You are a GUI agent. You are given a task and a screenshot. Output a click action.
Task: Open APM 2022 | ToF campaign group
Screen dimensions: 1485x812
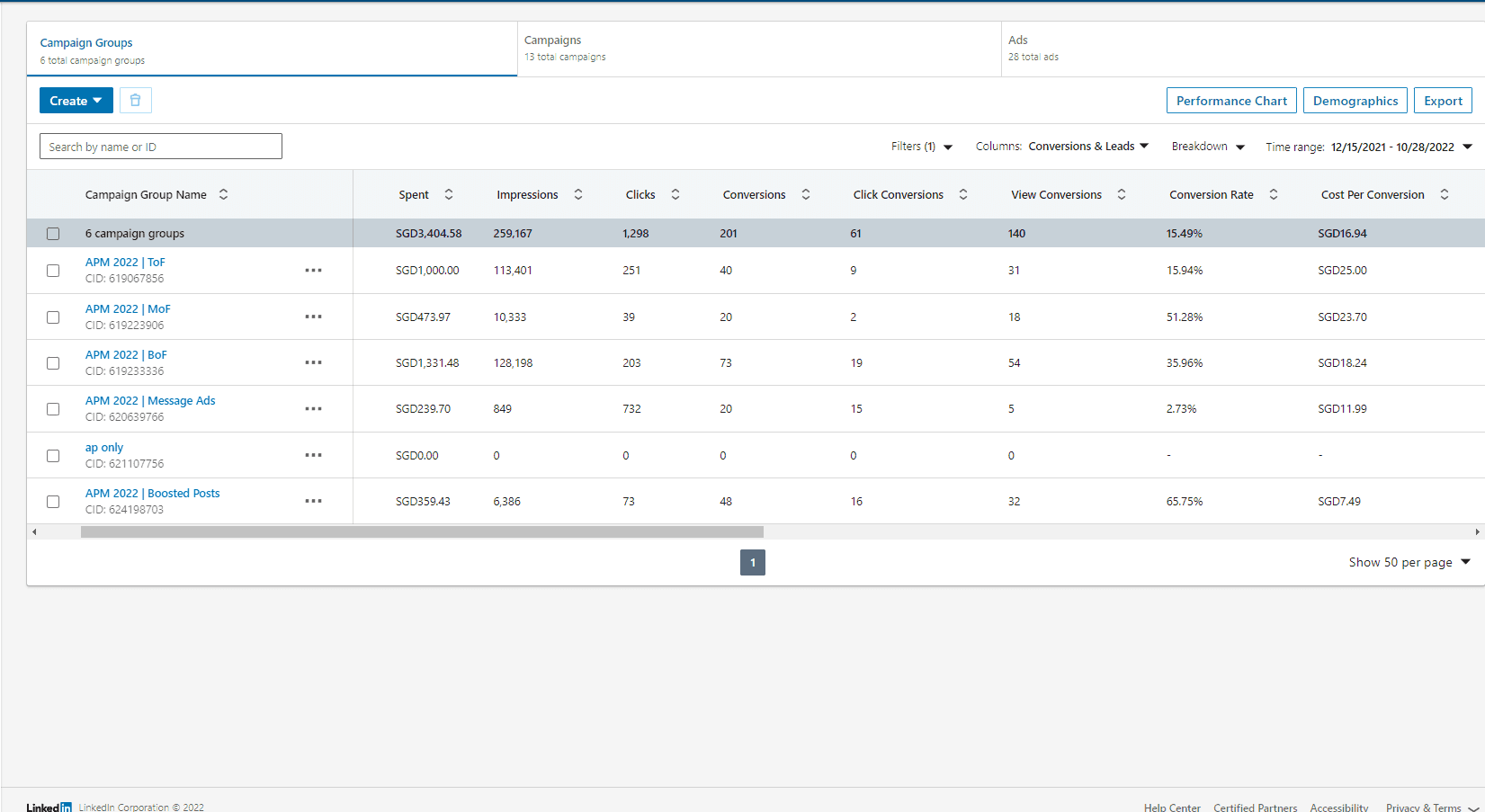point(125,263)
